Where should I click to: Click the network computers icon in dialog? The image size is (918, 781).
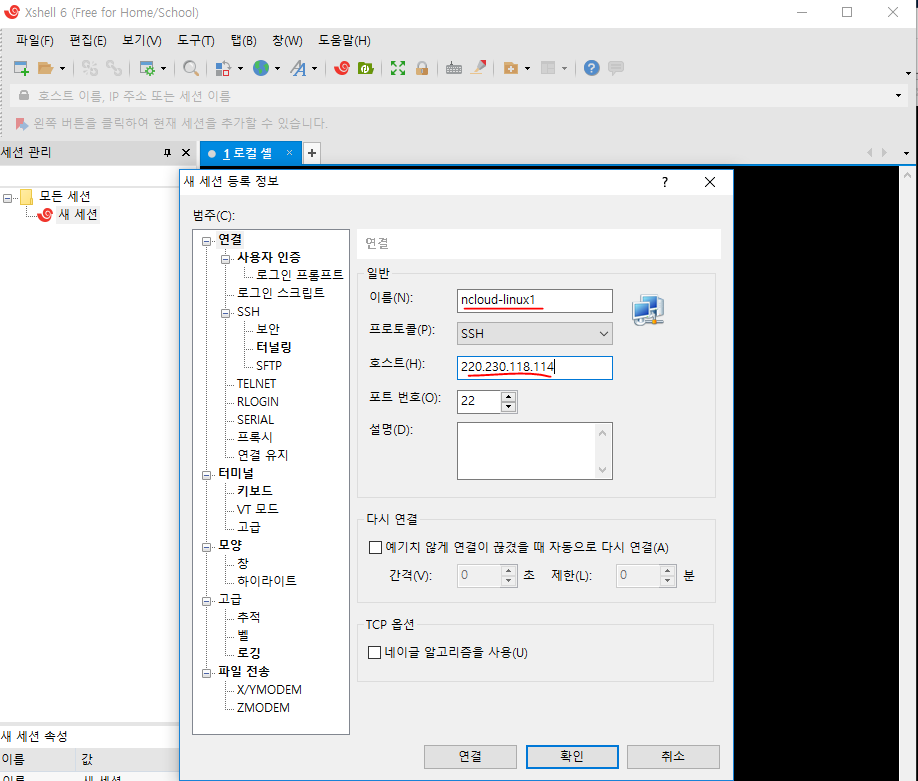(x=648, y=310)
